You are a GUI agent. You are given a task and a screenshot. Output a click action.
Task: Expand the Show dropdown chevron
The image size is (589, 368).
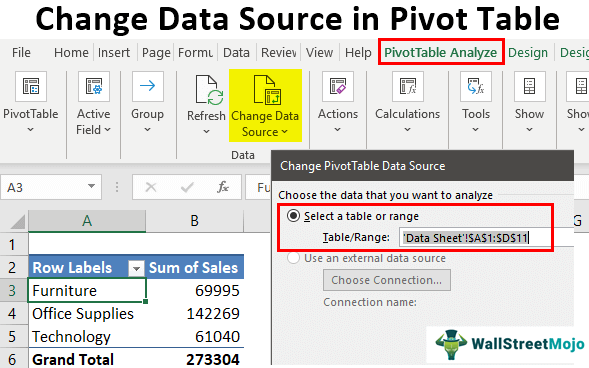click(529, 130)
